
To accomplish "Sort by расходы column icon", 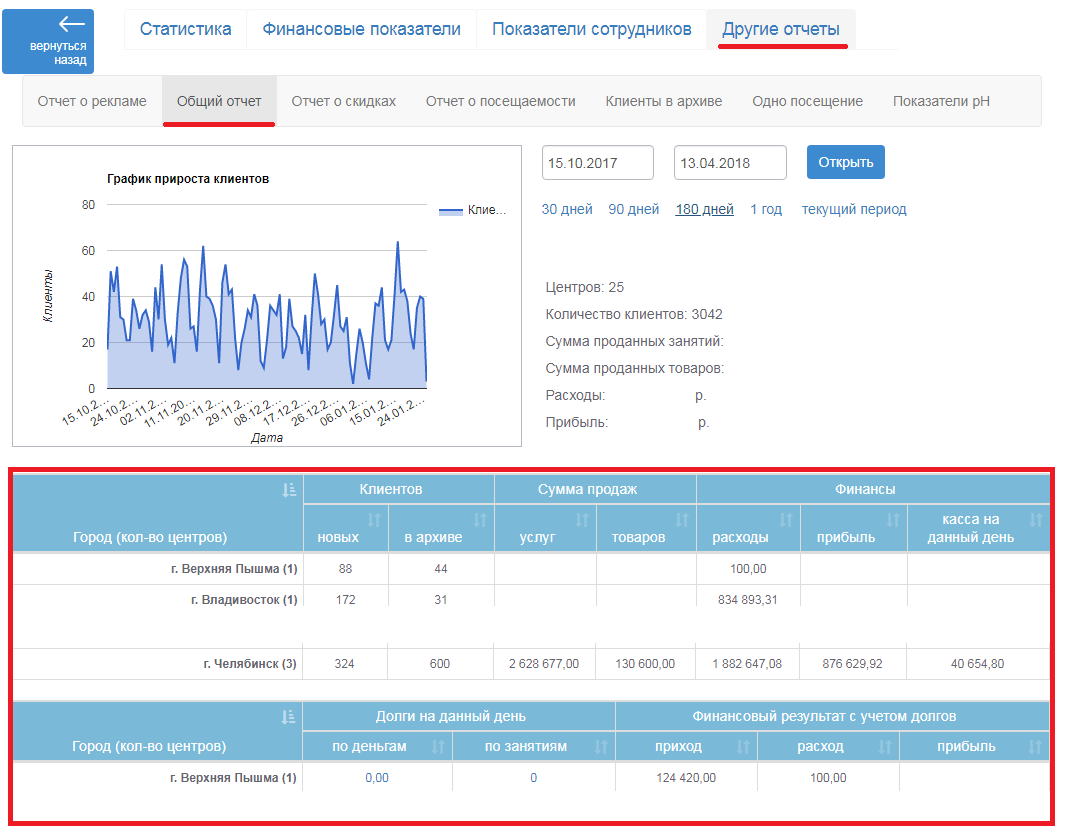I will 786,520.
